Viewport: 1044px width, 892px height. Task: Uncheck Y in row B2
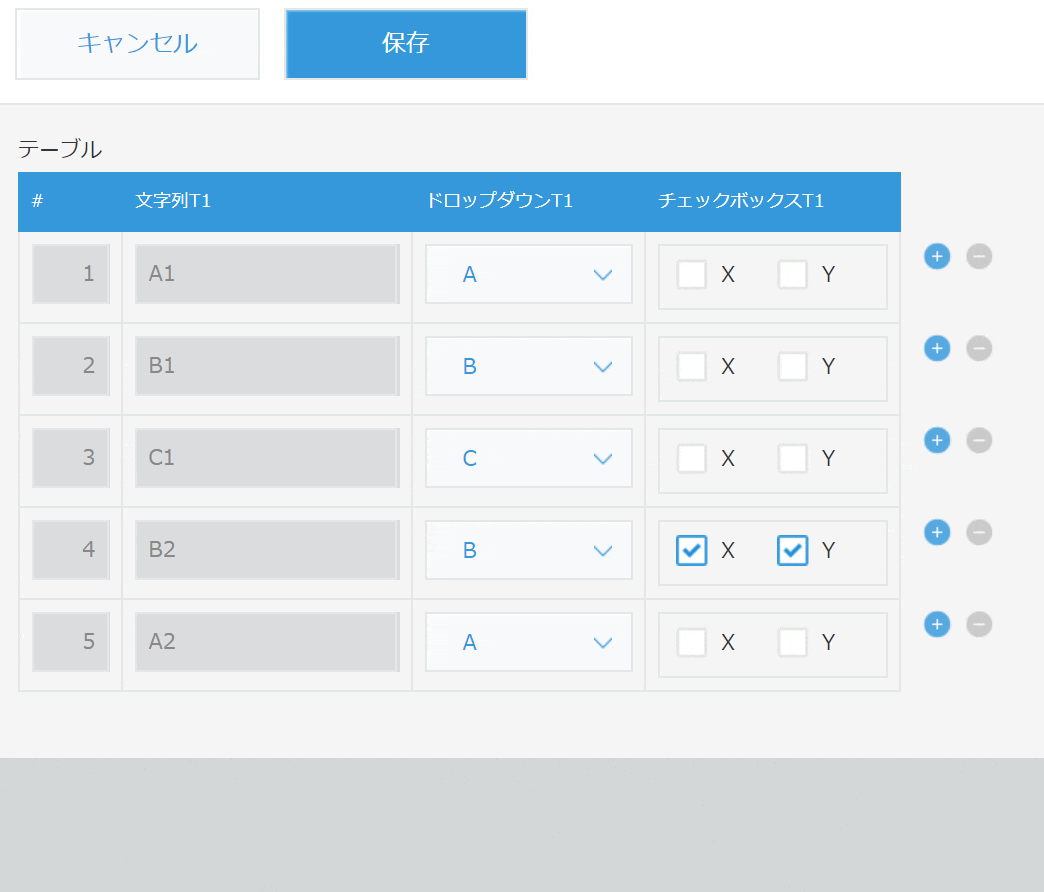[792, 551]
